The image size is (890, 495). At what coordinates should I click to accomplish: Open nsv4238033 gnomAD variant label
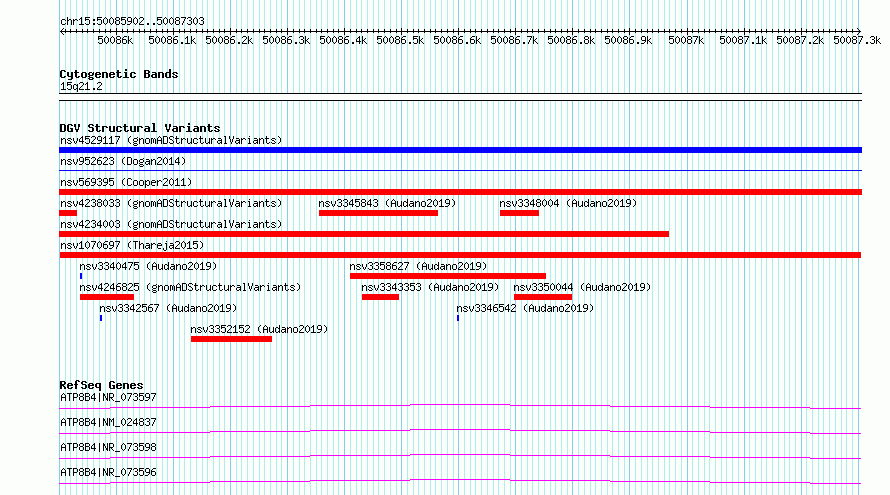[171, 203]
